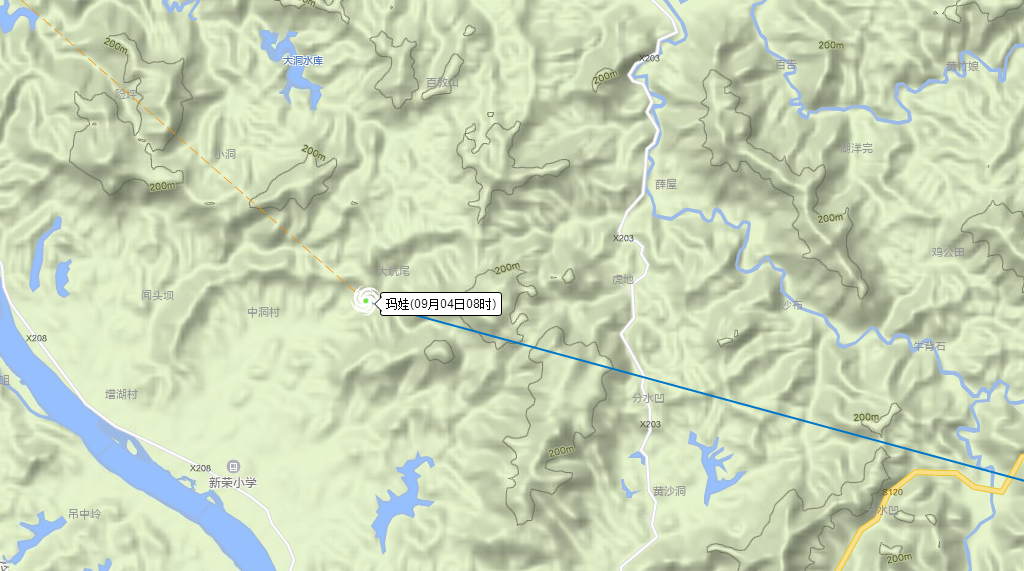The width and height of the screenshot is (1024, 571).
Task: Select the 吊中岭 place label
Action: point(84,514)
